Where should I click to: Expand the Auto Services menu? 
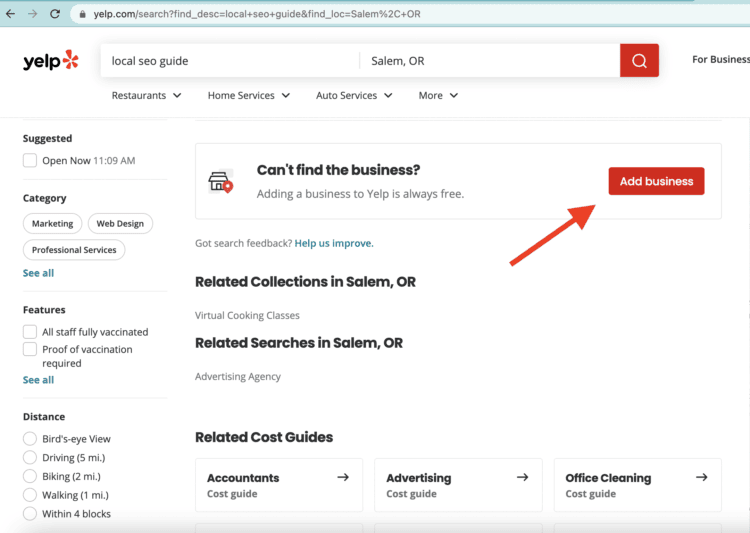pyautogui.click(x=354, y=96)
